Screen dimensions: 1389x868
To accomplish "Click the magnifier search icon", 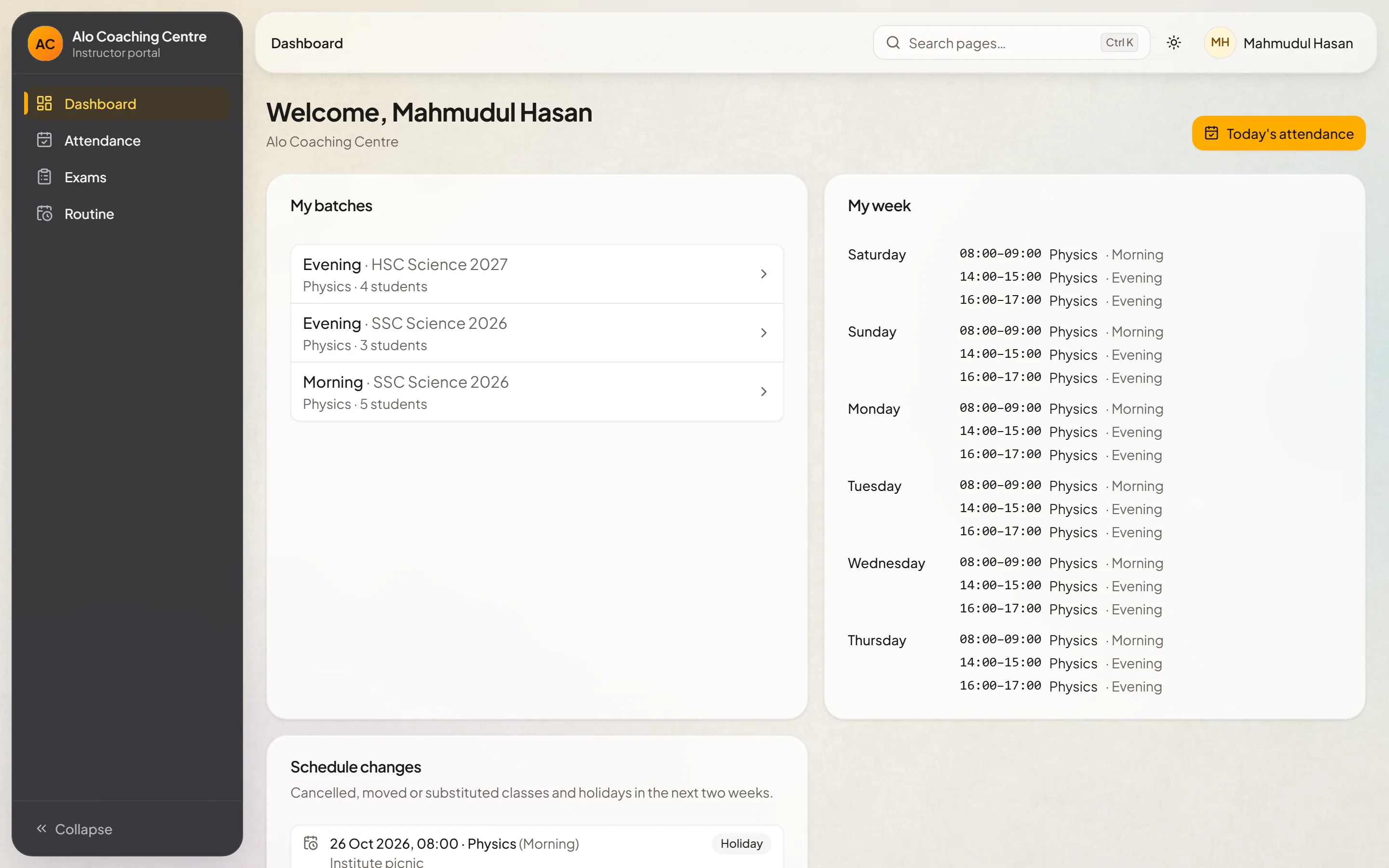I will (x=893, y=43).
